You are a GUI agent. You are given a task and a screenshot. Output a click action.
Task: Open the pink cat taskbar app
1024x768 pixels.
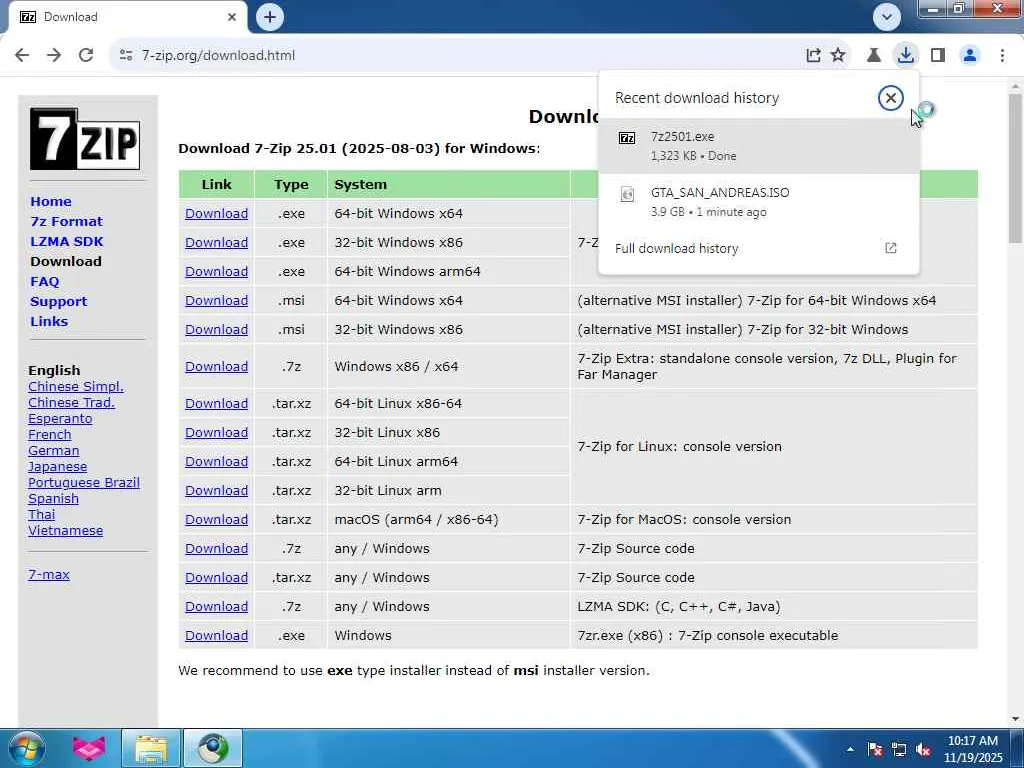(x=88, y=748)
